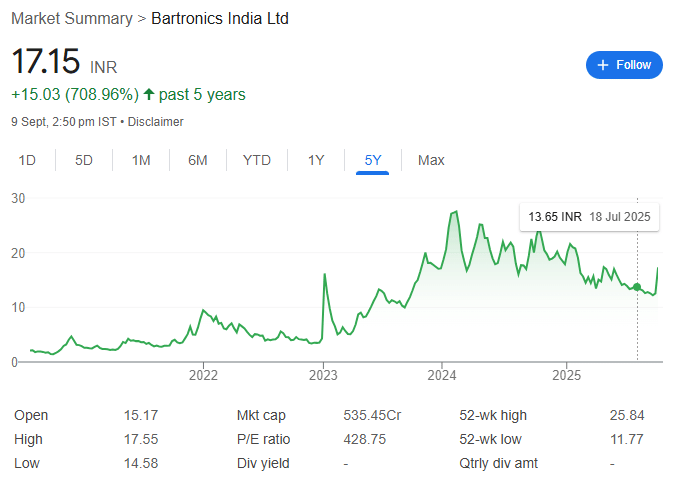Click the 52-wk low value 11.77
The width and height of the screenshot is (692, 488).
pos(627,439)
